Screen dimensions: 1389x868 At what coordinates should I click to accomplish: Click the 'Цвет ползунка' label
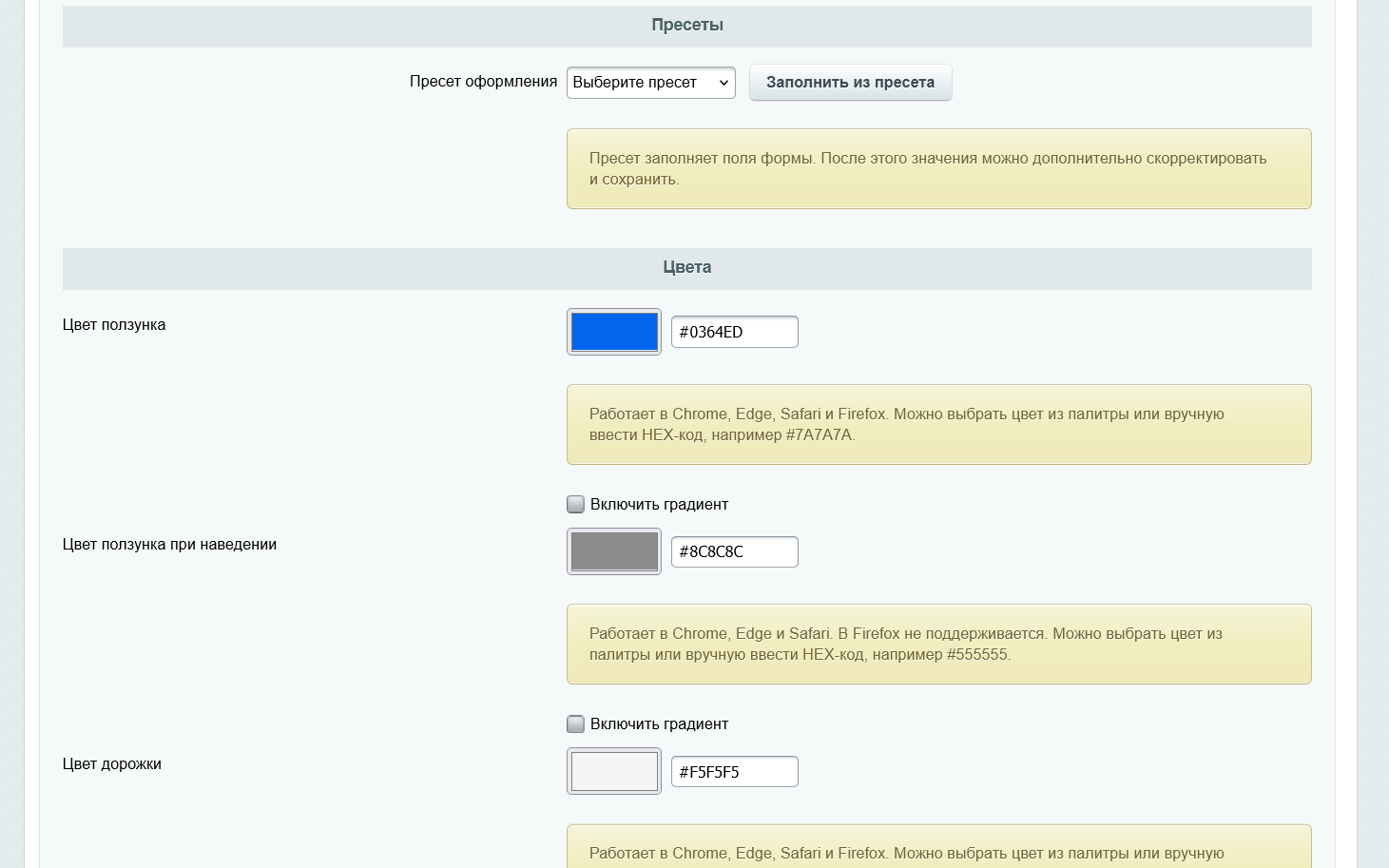click(114, 325)
